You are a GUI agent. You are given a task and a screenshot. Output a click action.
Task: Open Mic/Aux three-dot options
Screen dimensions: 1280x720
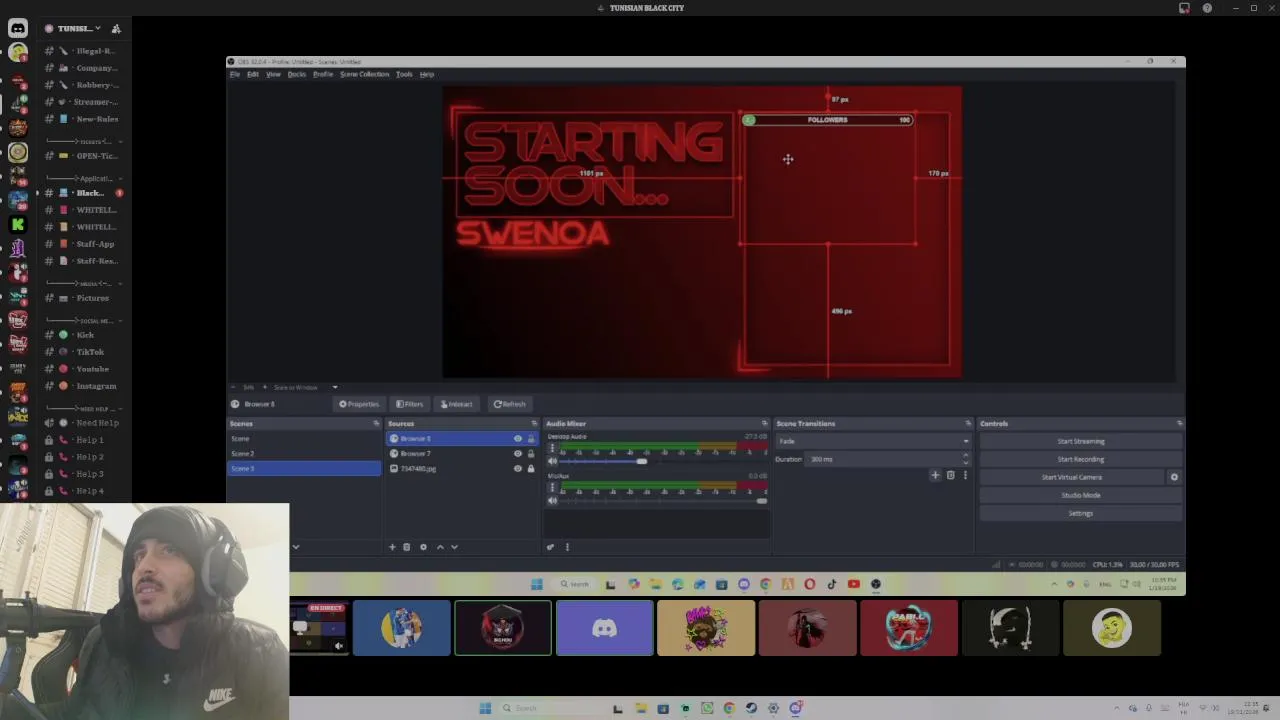[552, 488]
